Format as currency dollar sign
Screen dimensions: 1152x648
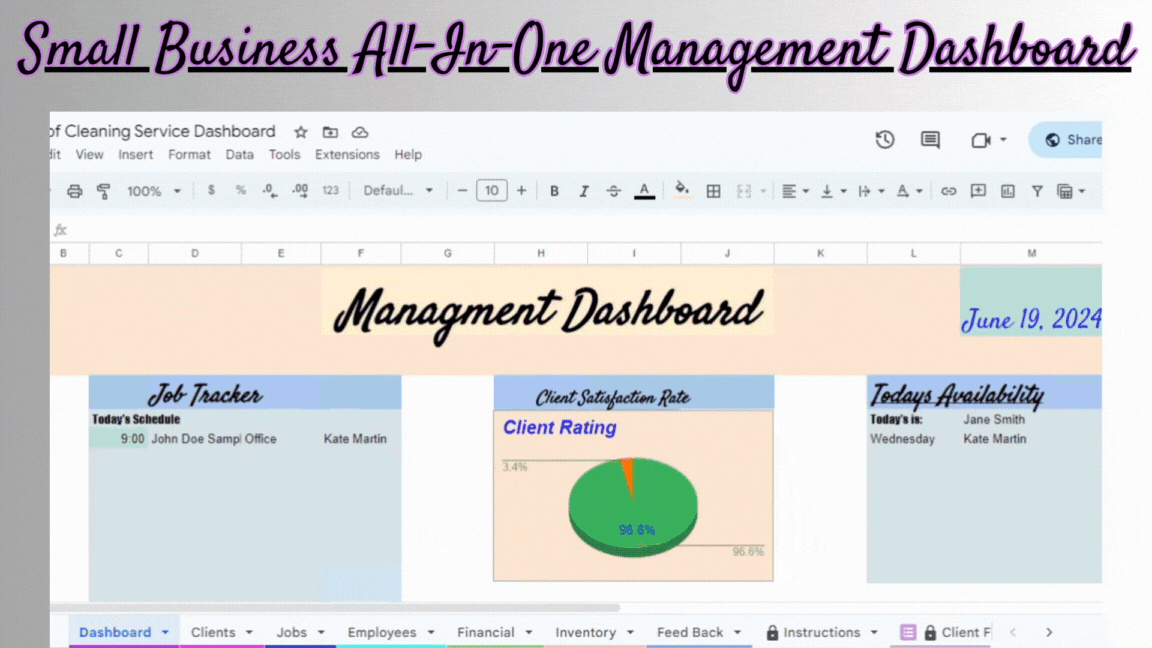click(x=211, y=190)
